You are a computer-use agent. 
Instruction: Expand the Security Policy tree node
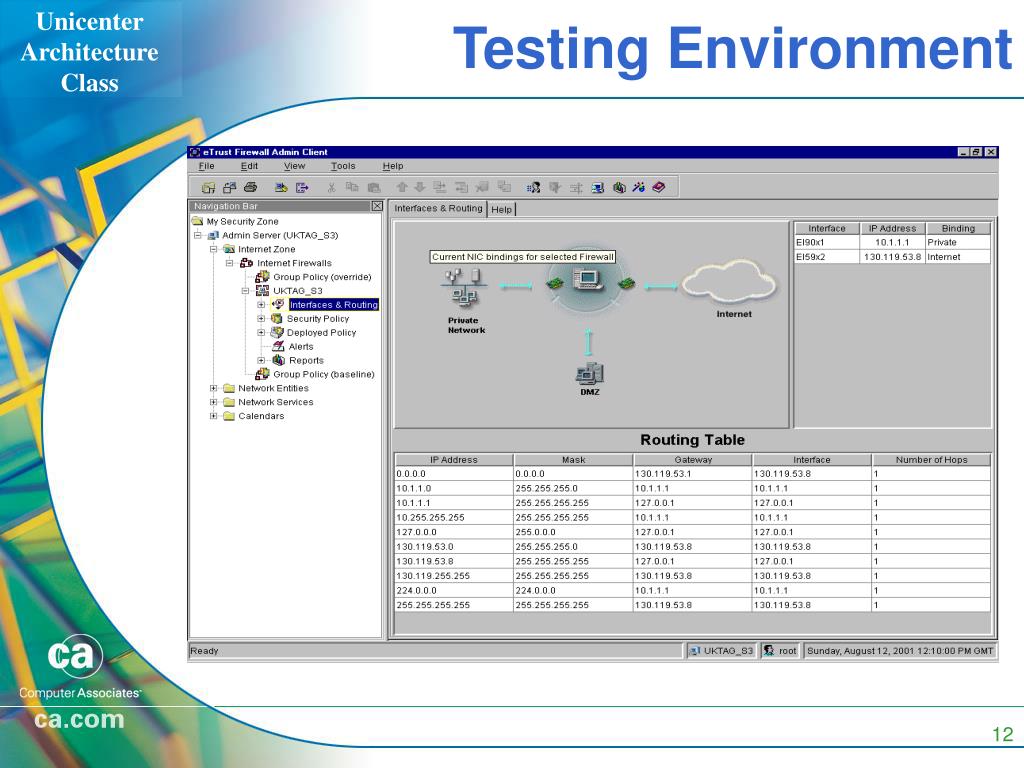[261, 319]
